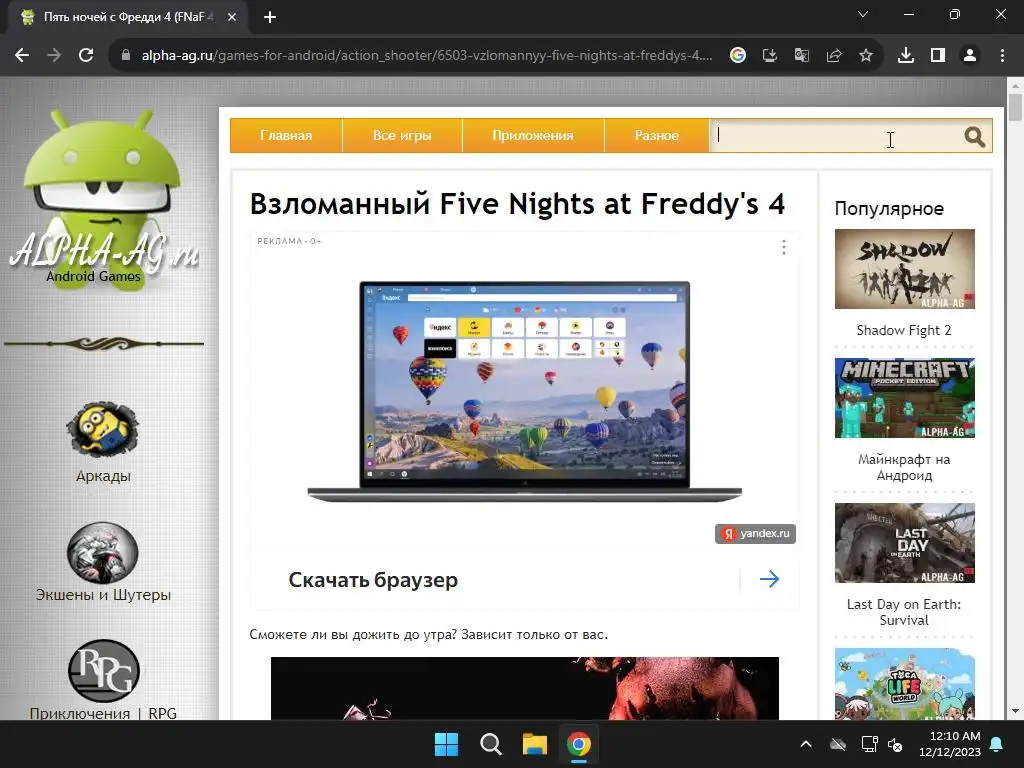The height and width of the screenshot is (768, 1024).
Task: Click the Chrome taskbar icon
Action: [579, 744]
